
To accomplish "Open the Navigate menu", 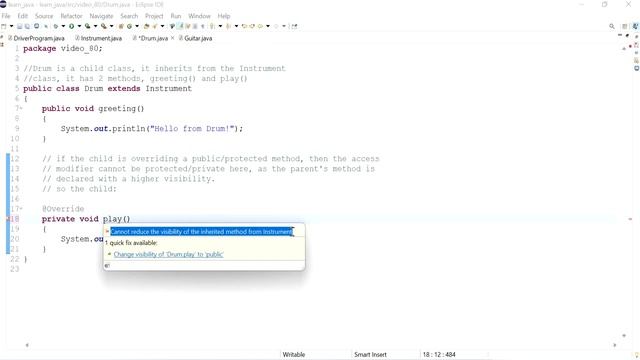I will 101,16.
